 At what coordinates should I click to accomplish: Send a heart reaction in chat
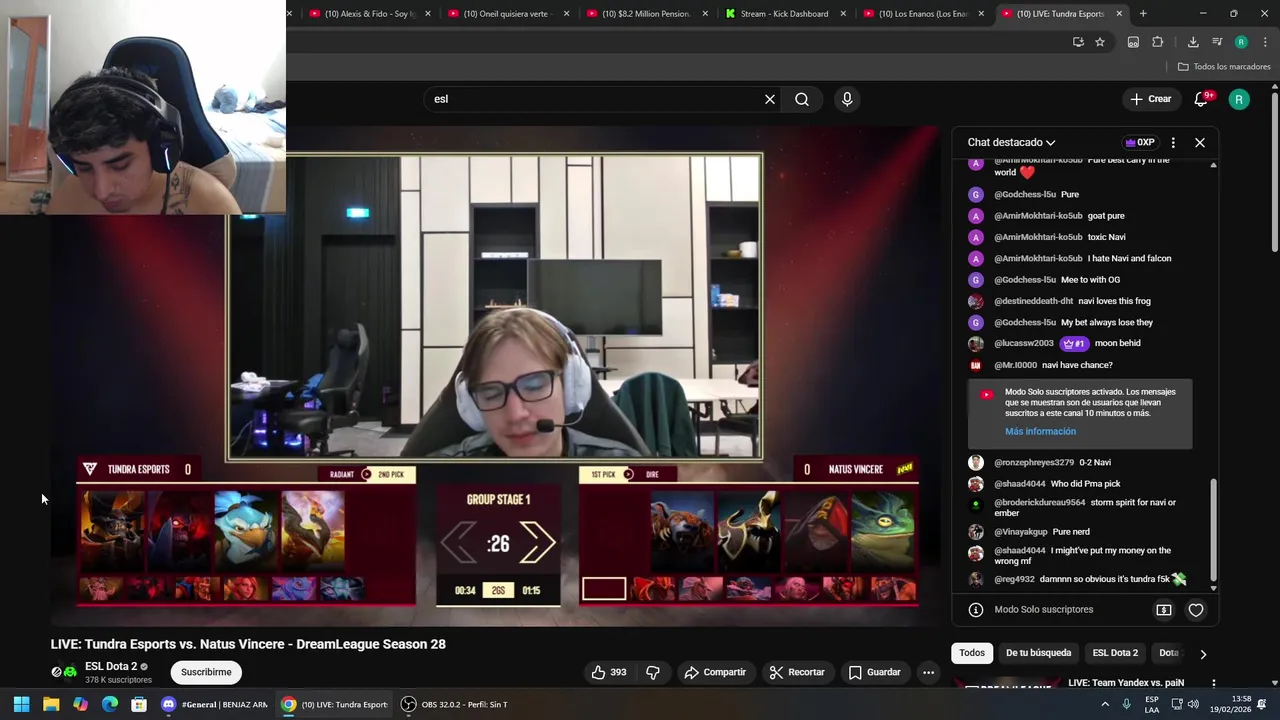[1195, 609]
